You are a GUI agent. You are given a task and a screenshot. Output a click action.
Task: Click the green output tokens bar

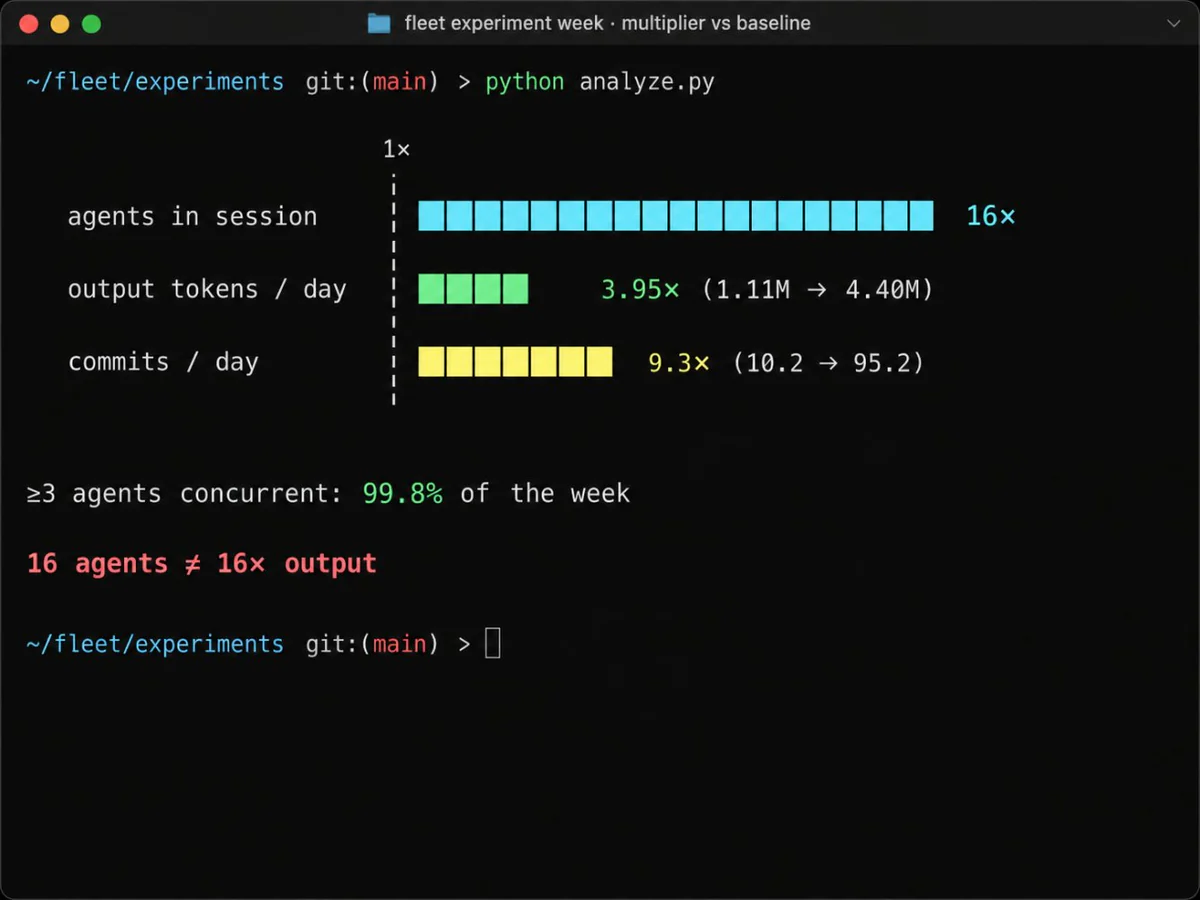click(x=473, y=289)
